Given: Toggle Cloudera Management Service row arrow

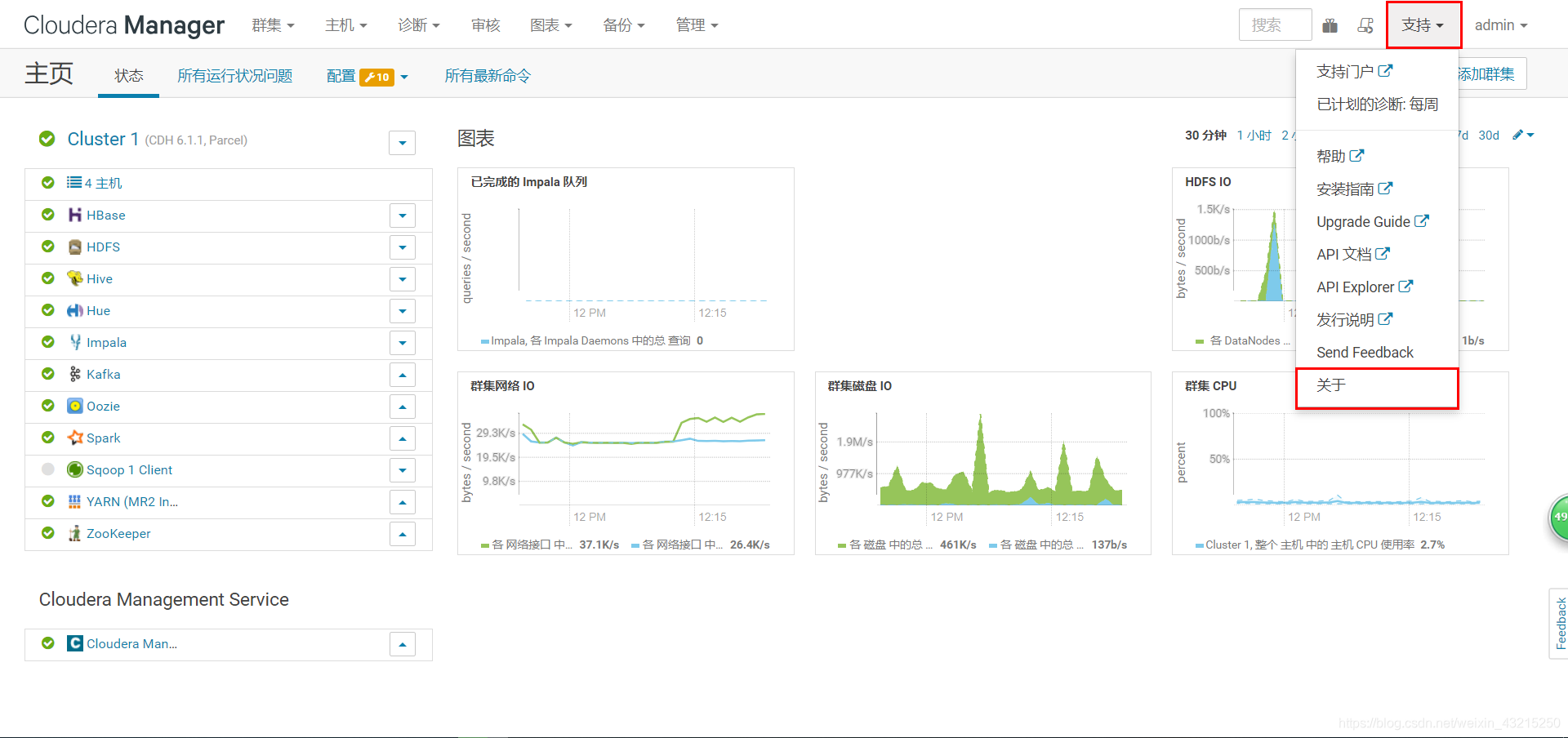Looking at the screenshot, I should (402, 644).
